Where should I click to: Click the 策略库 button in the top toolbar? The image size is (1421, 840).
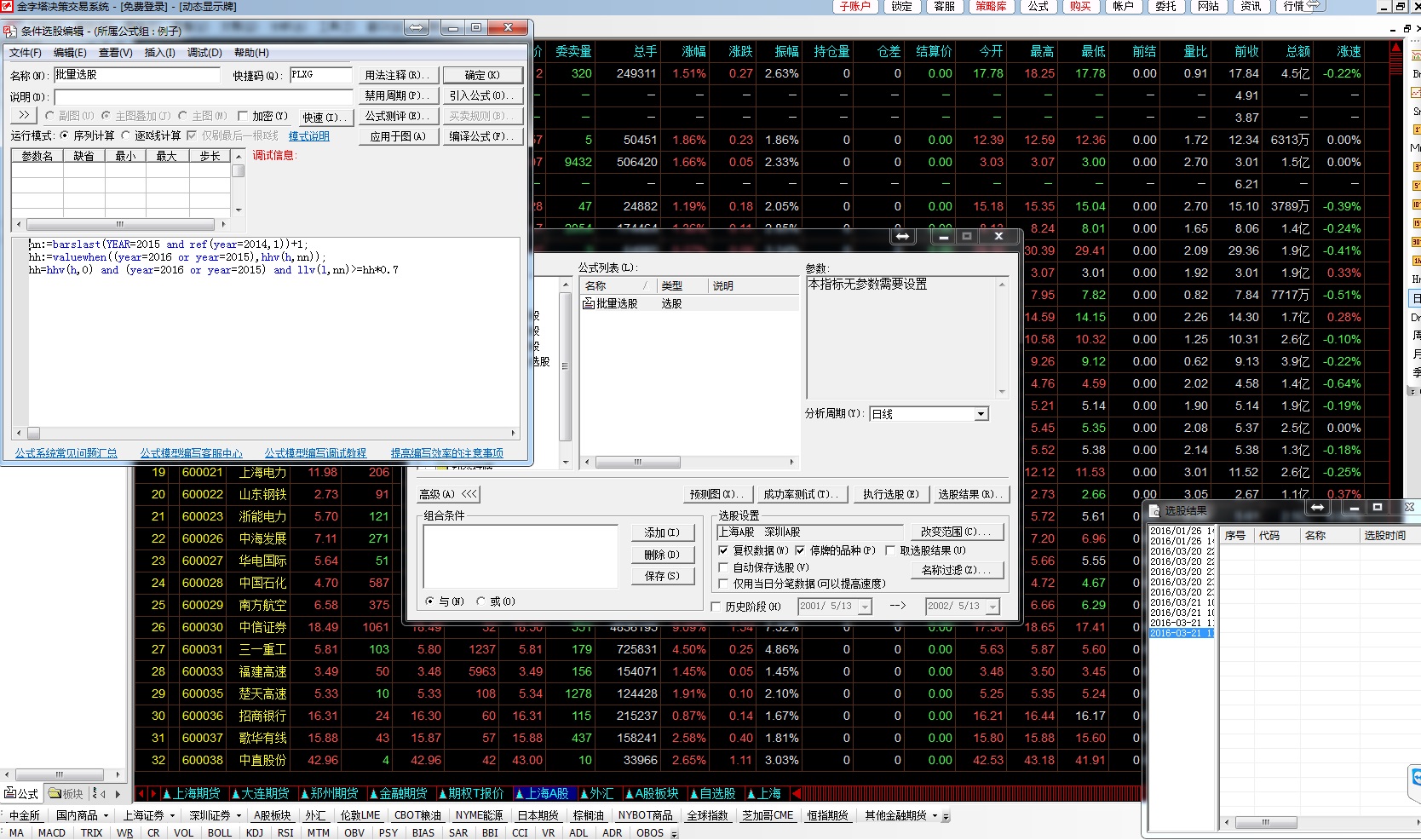pos(991,6)
